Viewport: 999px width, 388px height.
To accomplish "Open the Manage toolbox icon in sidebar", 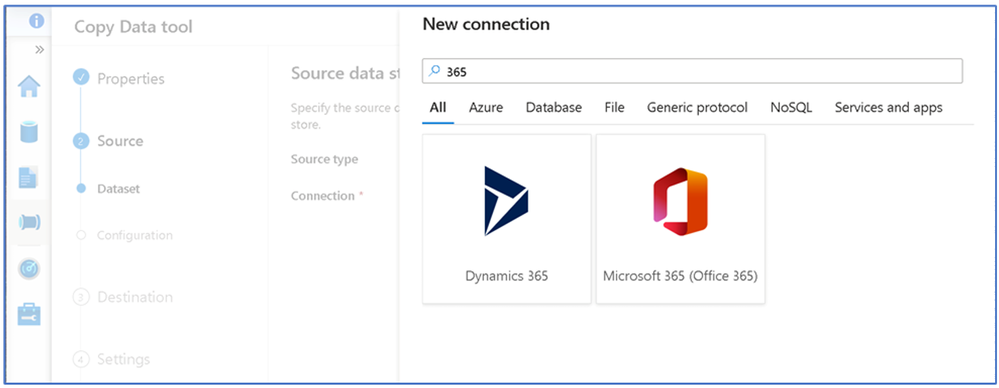I will tap(29, 314).
